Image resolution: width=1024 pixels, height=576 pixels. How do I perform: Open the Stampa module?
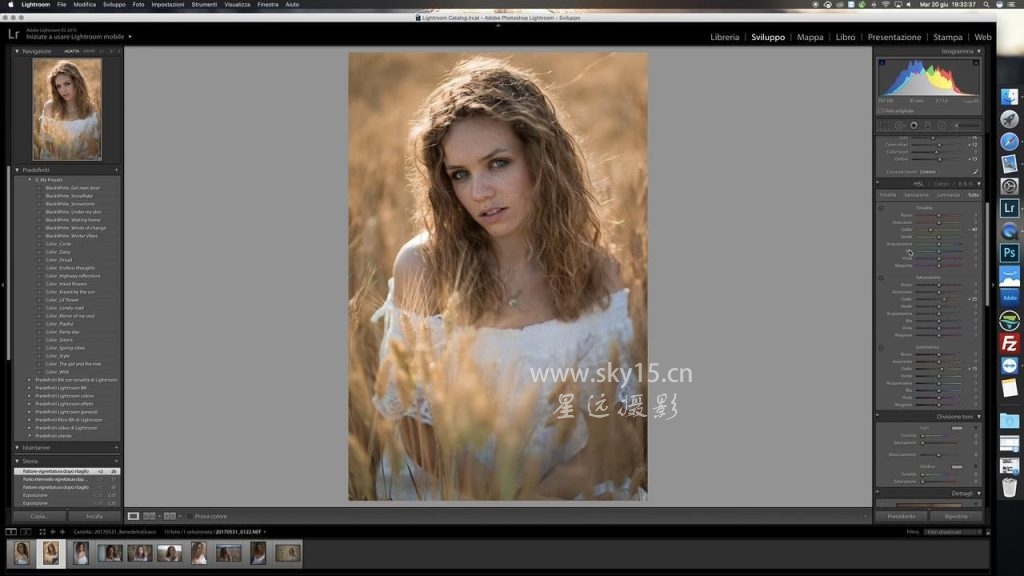(948, 37)
